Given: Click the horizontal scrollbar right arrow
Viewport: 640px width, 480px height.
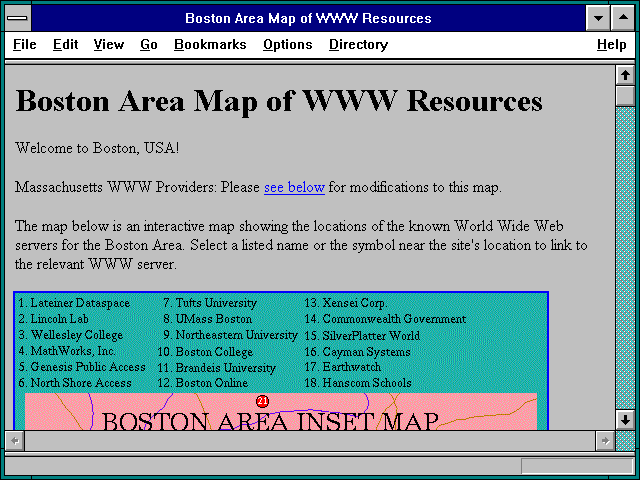Looking at the screenshot, I should click(605, 441).
